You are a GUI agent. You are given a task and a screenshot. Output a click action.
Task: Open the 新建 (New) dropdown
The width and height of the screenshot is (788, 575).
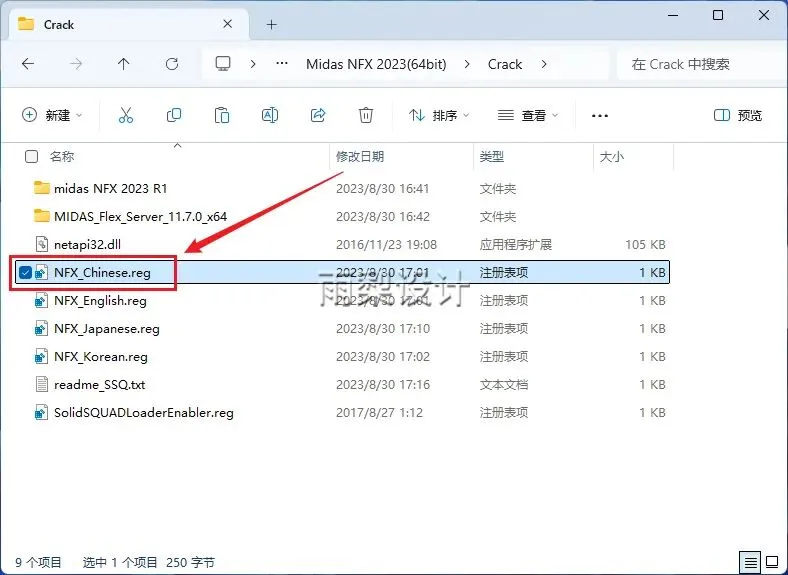click(52, 115)
